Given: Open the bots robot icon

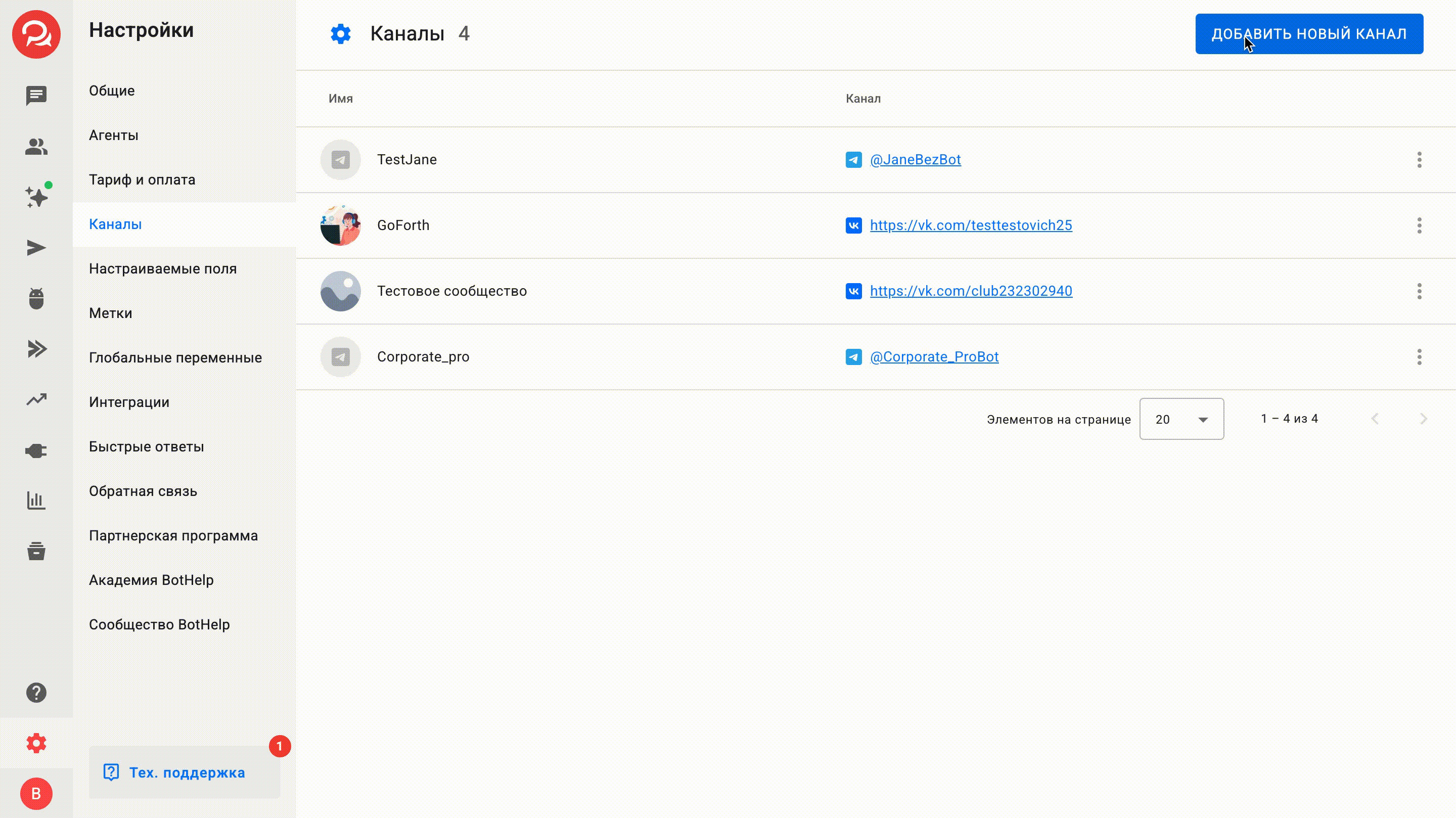Looking at the screenshot, I should click(36, 298).
